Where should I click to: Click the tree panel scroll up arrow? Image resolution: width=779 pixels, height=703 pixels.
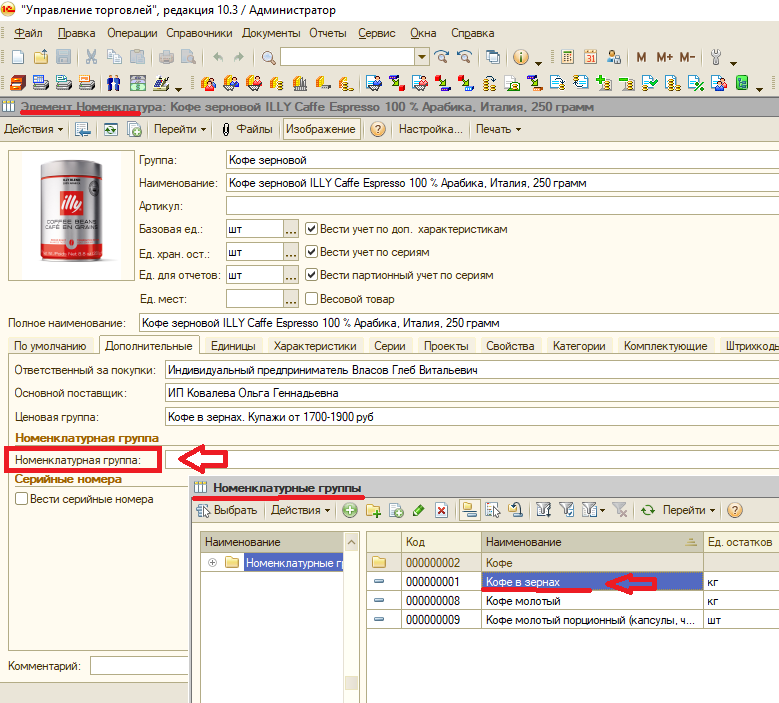tap(351, 542)
